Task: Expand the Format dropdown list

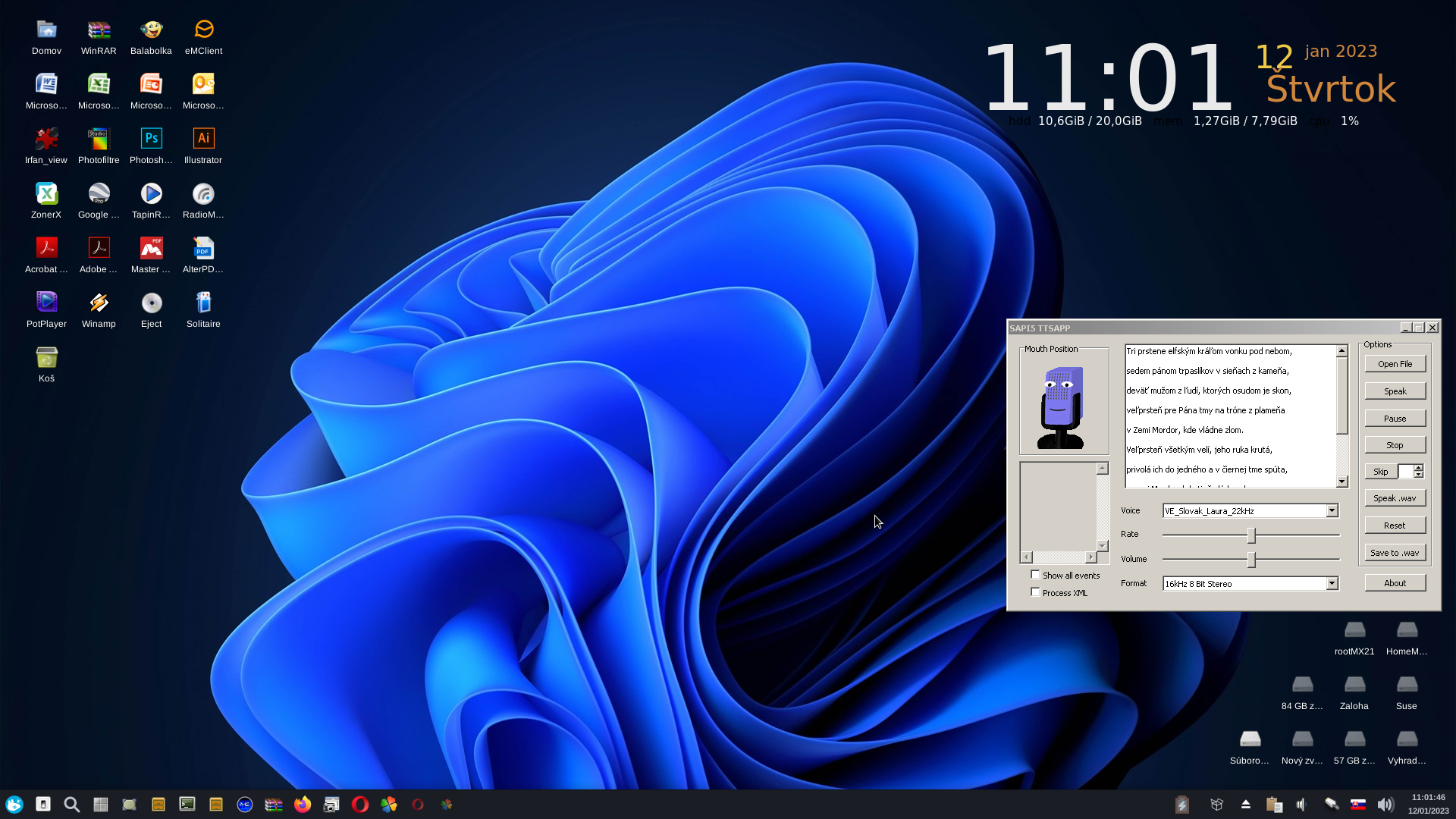Action: (x=1332, y=584)
